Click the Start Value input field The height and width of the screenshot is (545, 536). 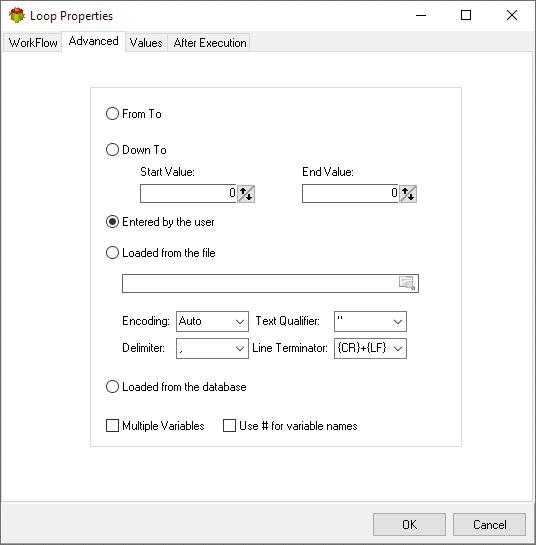tap(188, 194)
